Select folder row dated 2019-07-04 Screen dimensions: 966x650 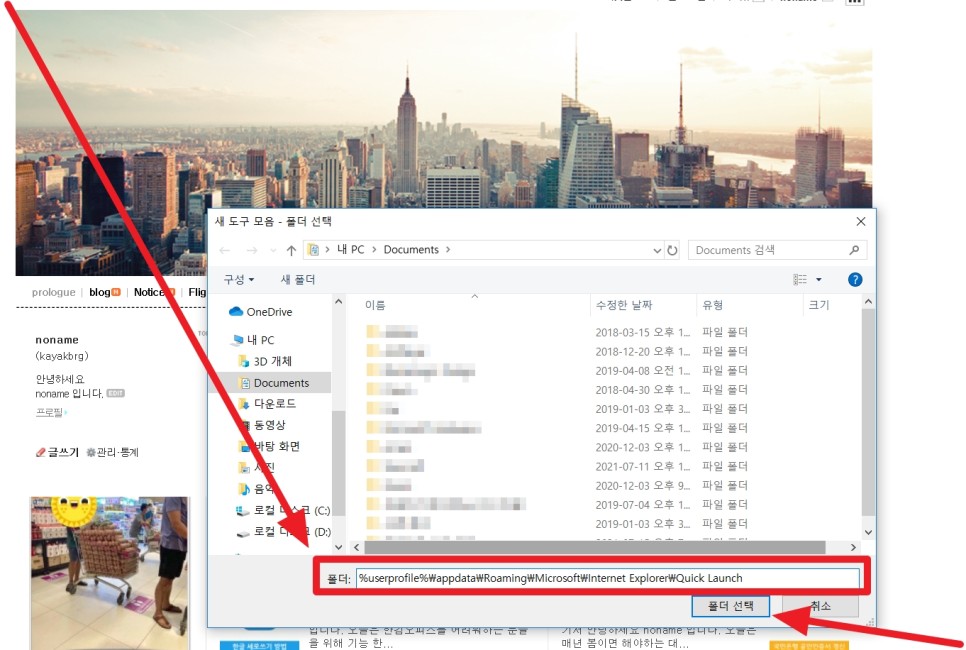(x=556, y=504)
